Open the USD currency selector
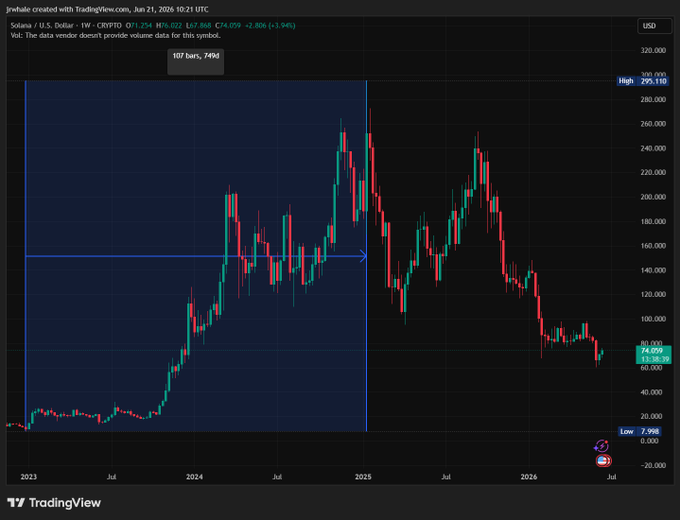This screenshot has height=520, width=680. click(x=654, y=26)
